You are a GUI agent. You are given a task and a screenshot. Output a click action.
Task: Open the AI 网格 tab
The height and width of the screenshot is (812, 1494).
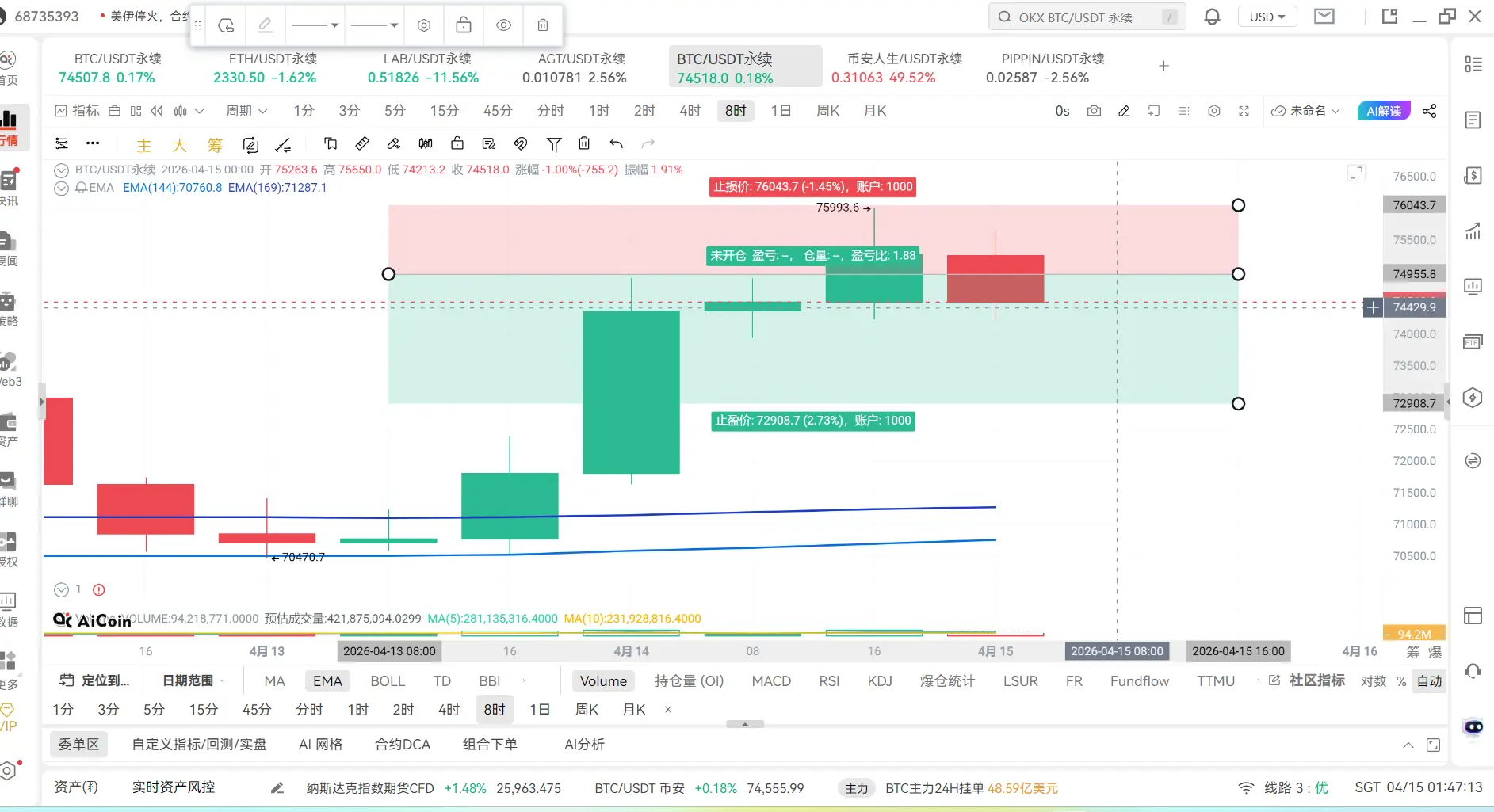coord(320,745)
